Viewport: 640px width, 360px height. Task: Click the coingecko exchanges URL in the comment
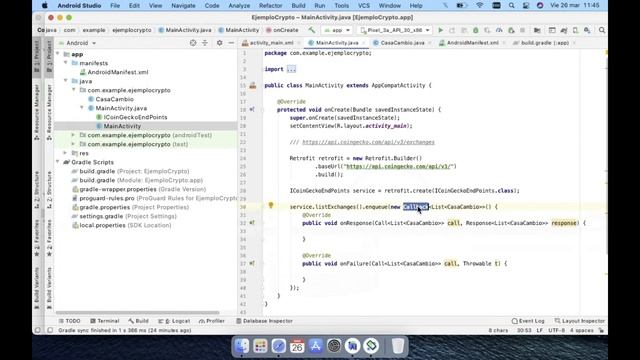tap(368, 142)
